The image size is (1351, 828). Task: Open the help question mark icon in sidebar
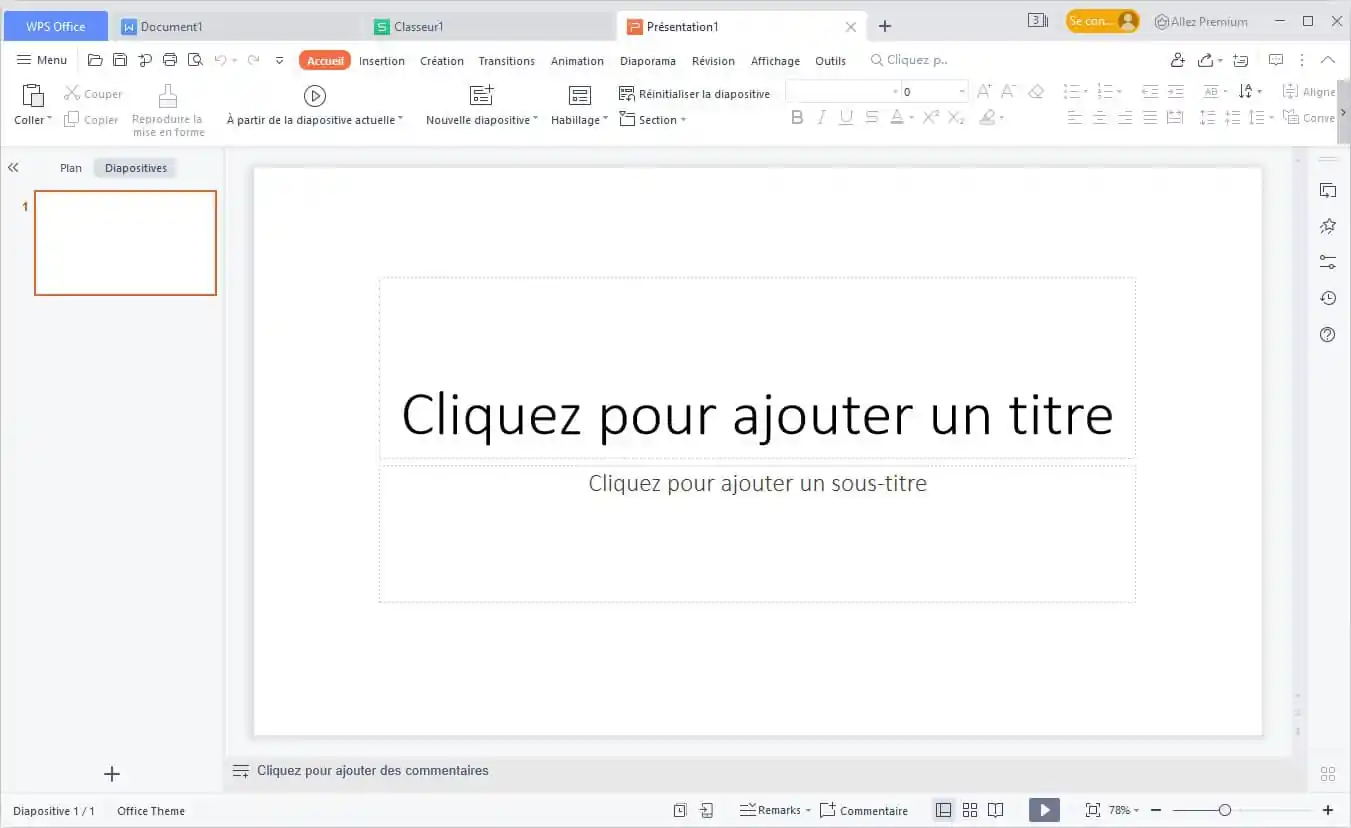(1328, 335)
